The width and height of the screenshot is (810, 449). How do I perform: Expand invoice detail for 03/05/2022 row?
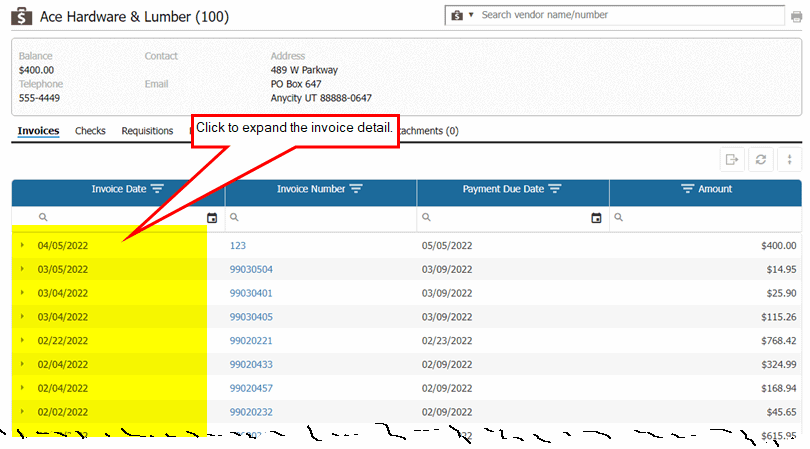coord(22,269)
